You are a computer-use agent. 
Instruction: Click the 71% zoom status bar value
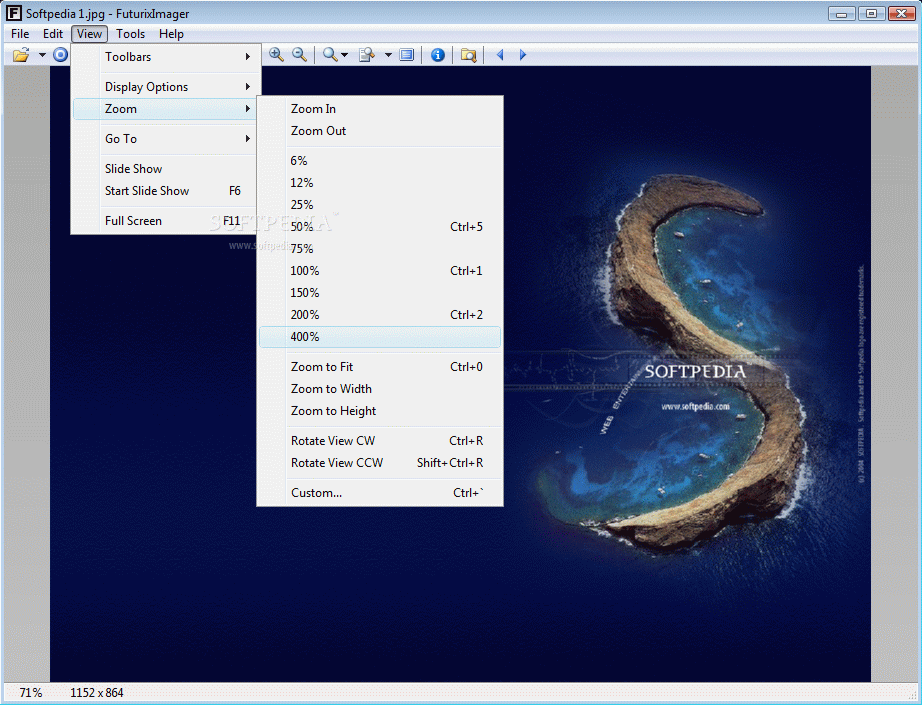coord(31,693)
